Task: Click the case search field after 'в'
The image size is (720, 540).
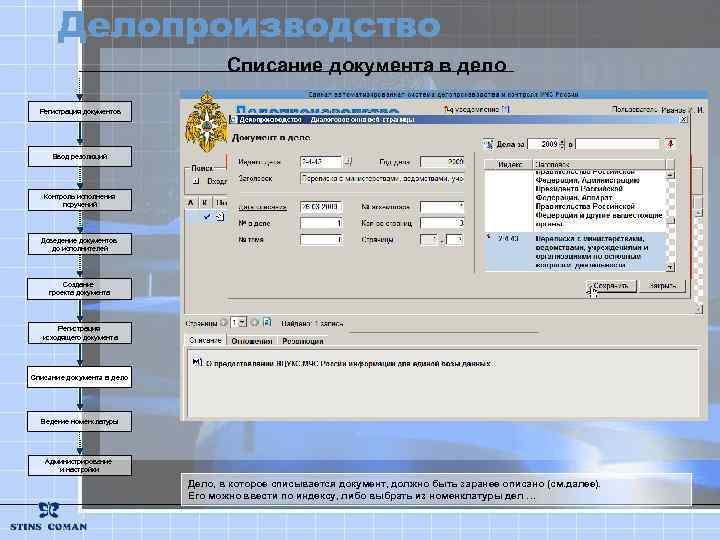Action: coord(618,144)
